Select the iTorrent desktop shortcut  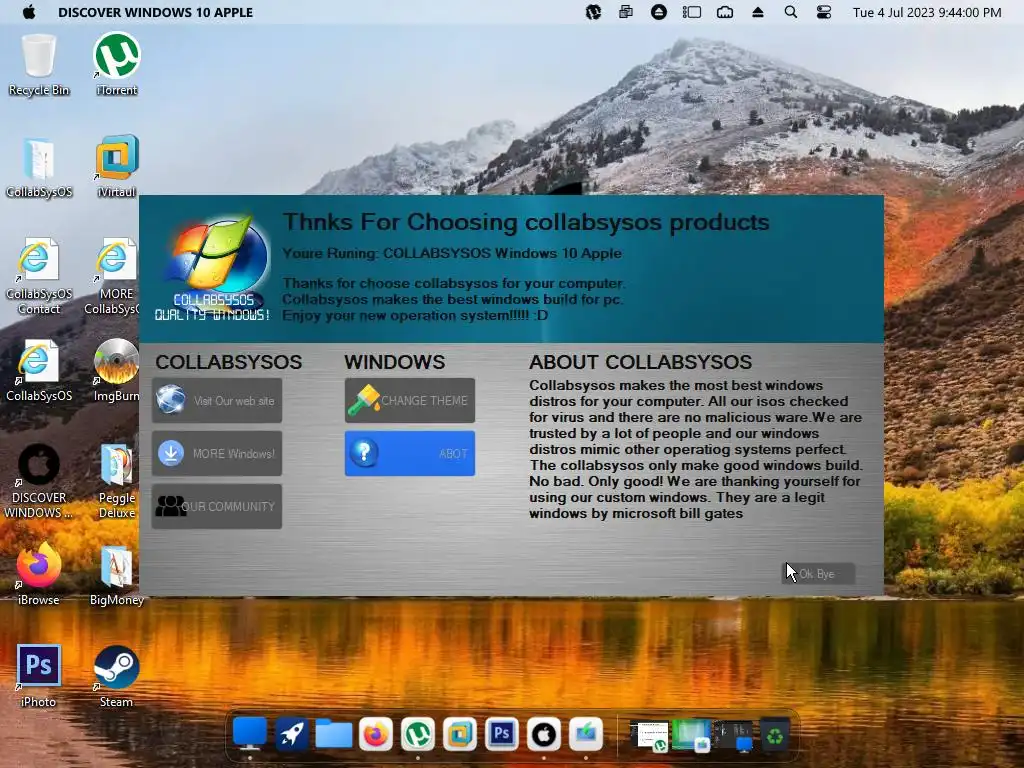click(x=117, y=65)
